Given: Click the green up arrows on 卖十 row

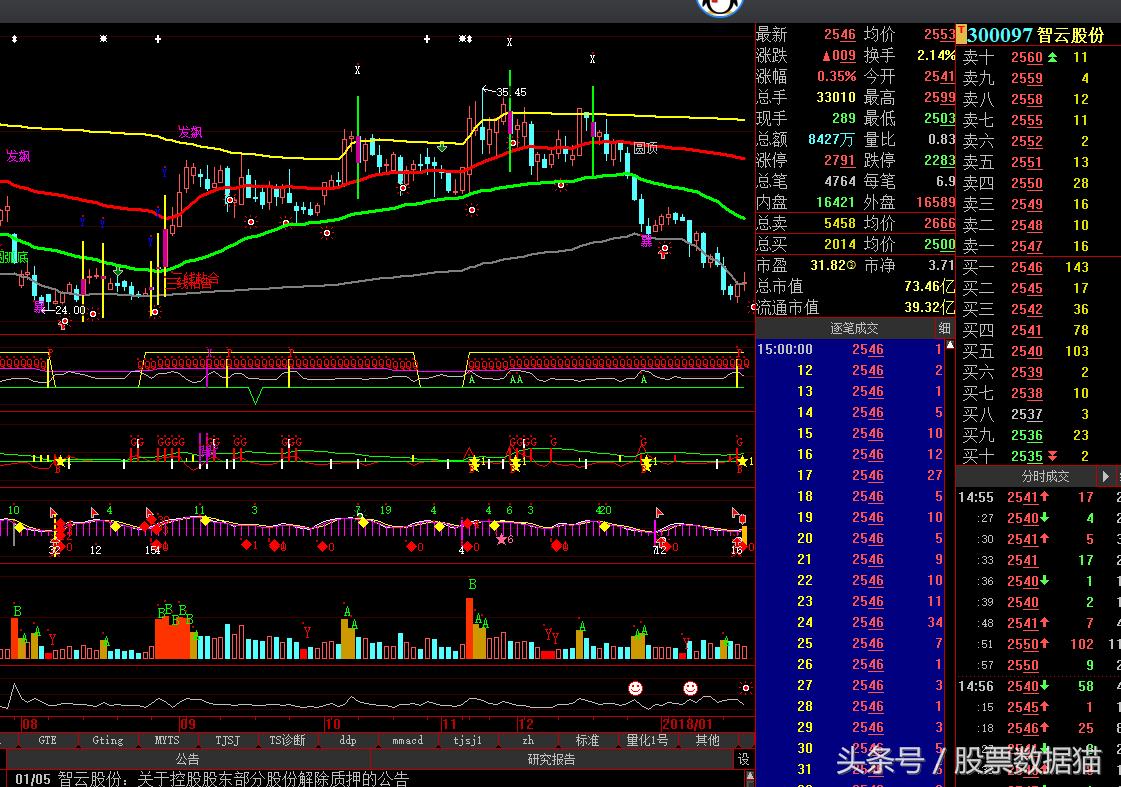Looking at the screenshot, I should [x=1053, y=57].
